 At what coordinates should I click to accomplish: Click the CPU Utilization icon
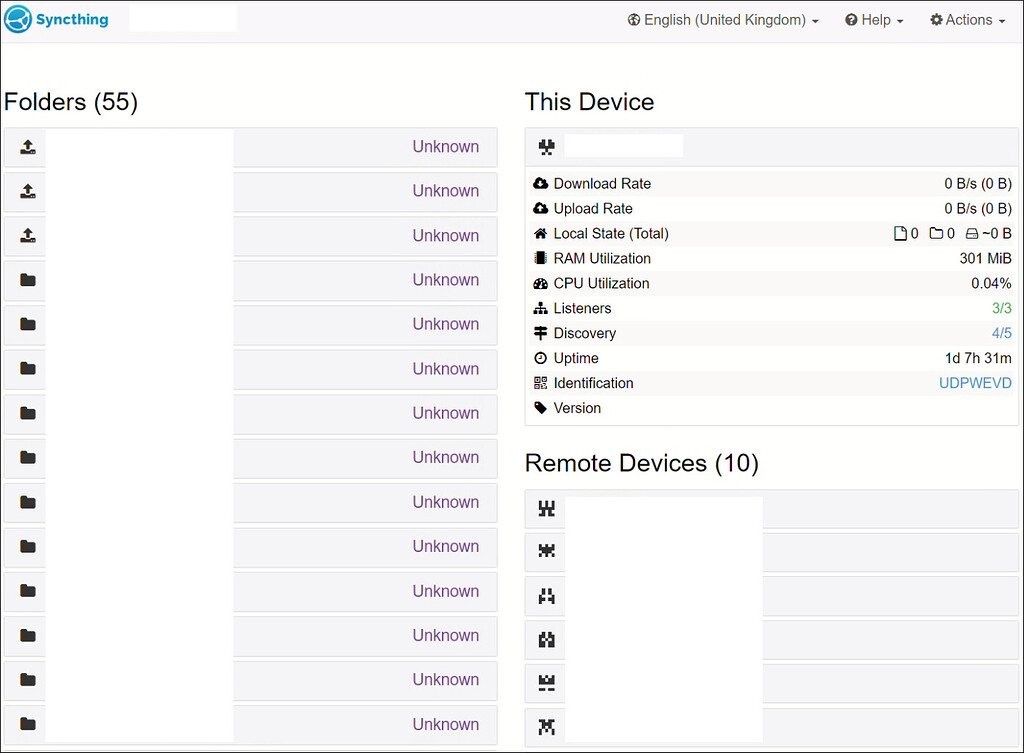pos(541,283)
